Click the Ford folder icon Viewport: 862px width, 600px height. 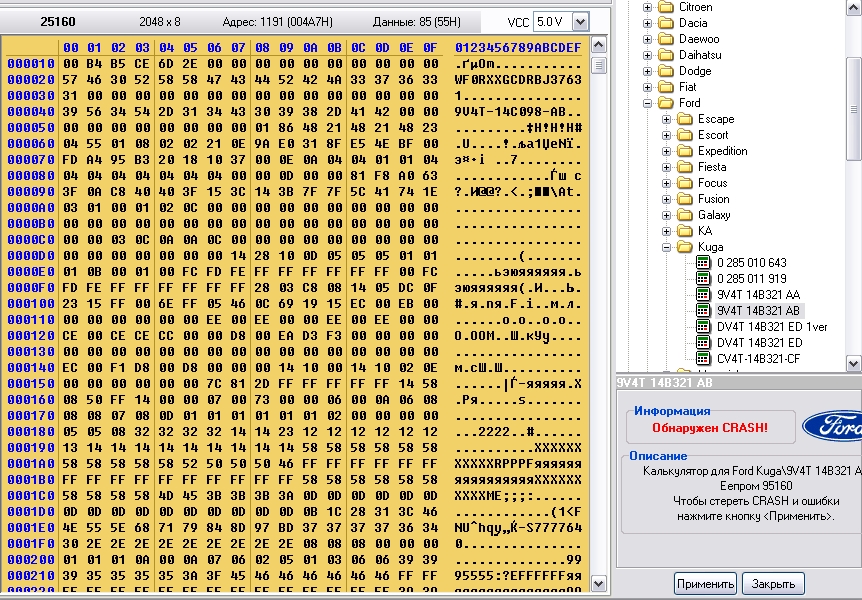666,103
